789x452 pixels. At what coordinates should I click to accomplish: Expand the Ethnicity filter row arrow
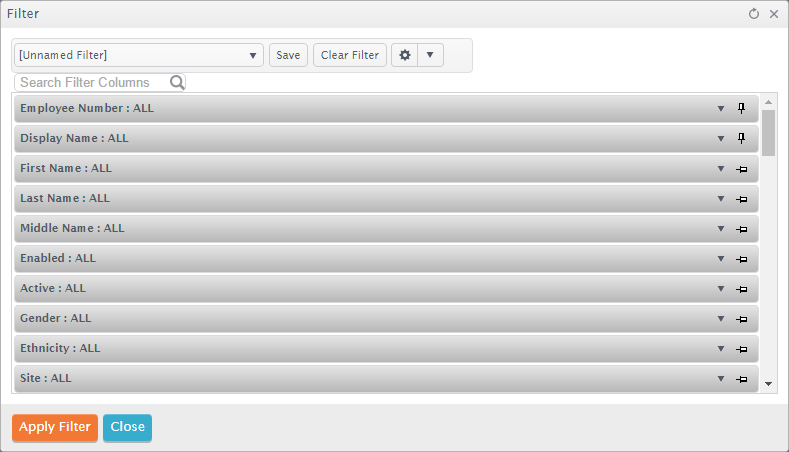click(721, 349)
